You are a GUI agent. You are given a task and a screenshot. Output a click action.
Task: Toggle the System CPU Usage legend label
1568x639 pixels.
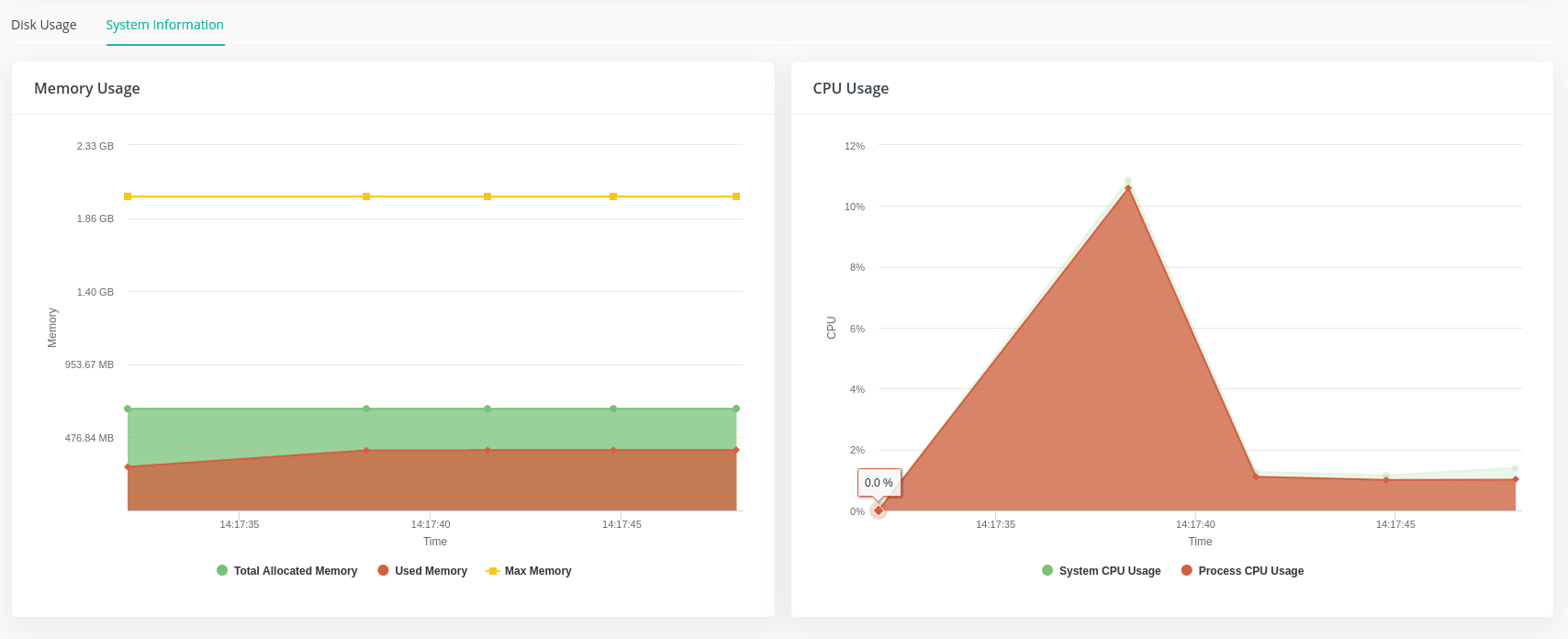pyautogui.click(x=1109, y=571)
